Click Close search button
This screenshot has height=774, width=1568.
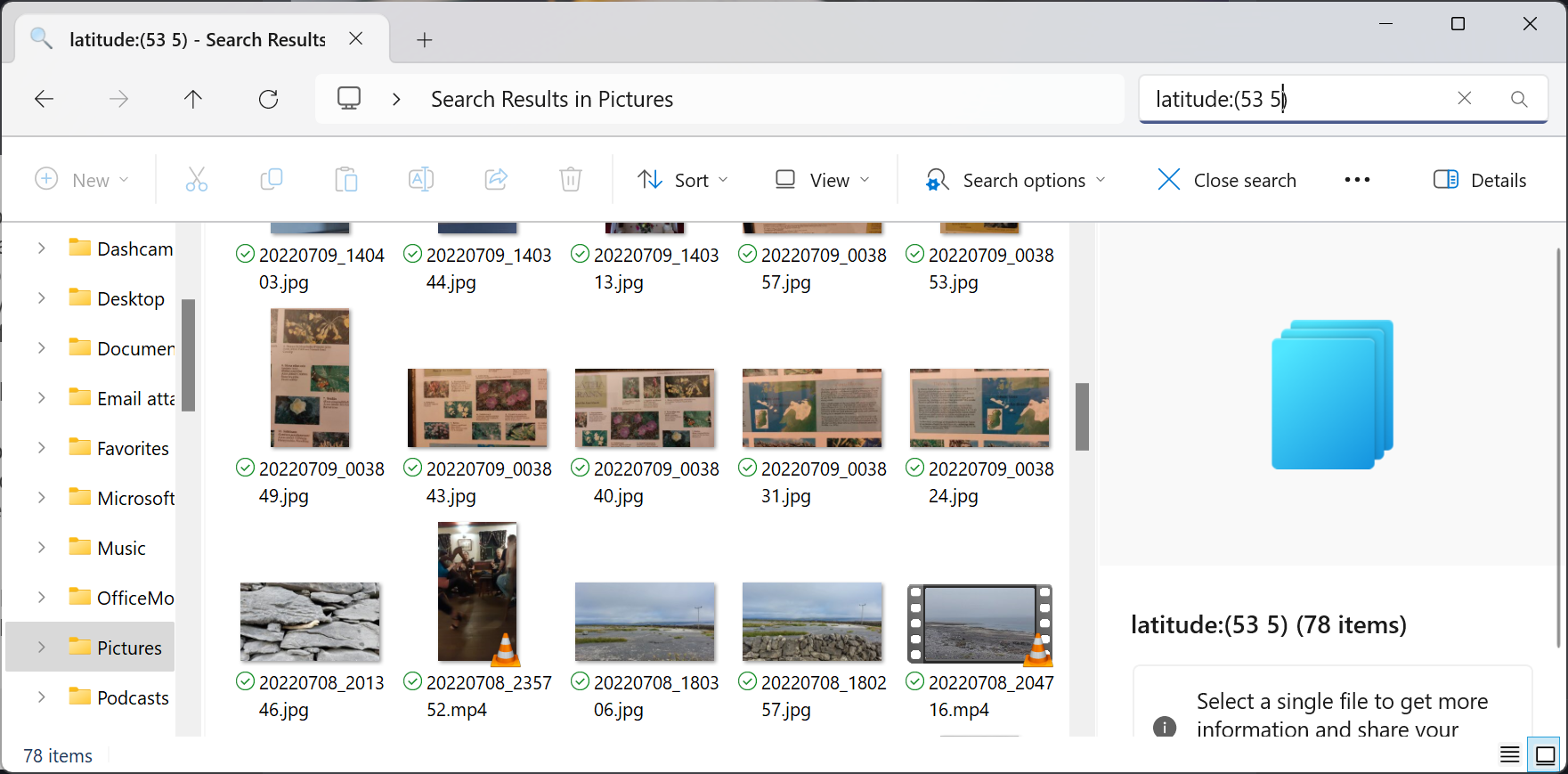[1227, 180]
